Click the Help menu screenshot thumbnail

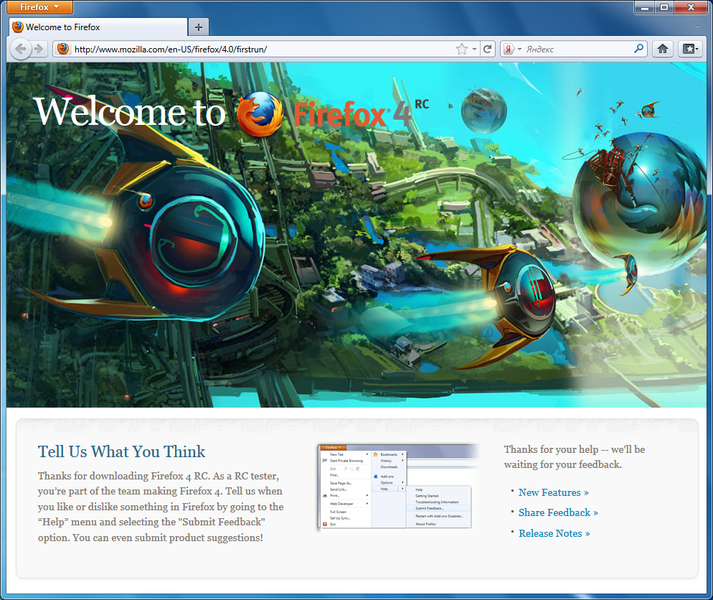[x=397, y=487]
